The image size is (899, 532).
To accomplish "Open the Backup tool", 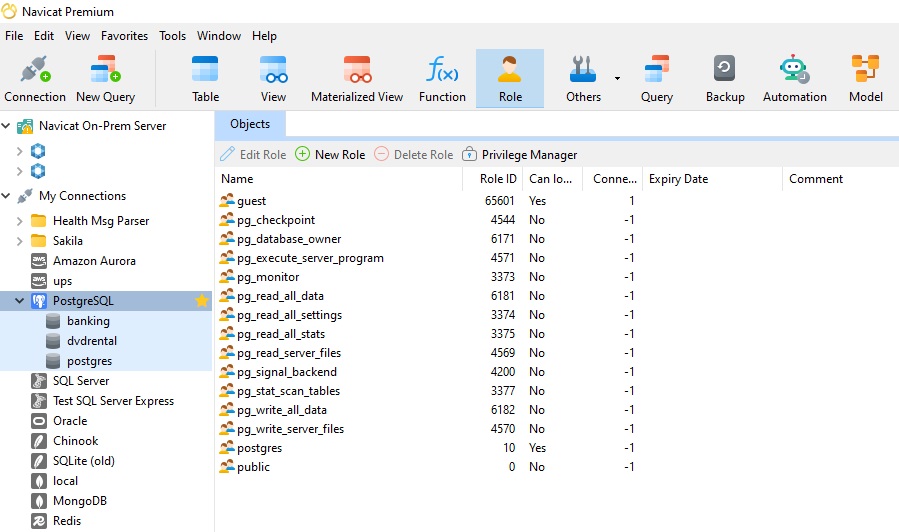I will (725, 79).
